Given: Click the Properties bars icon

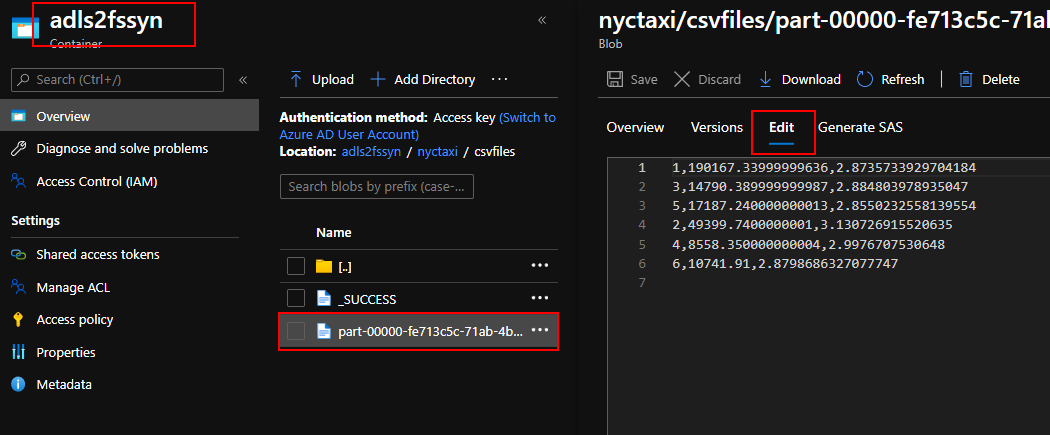Looking at the screenshot, I should click(19, 352).
